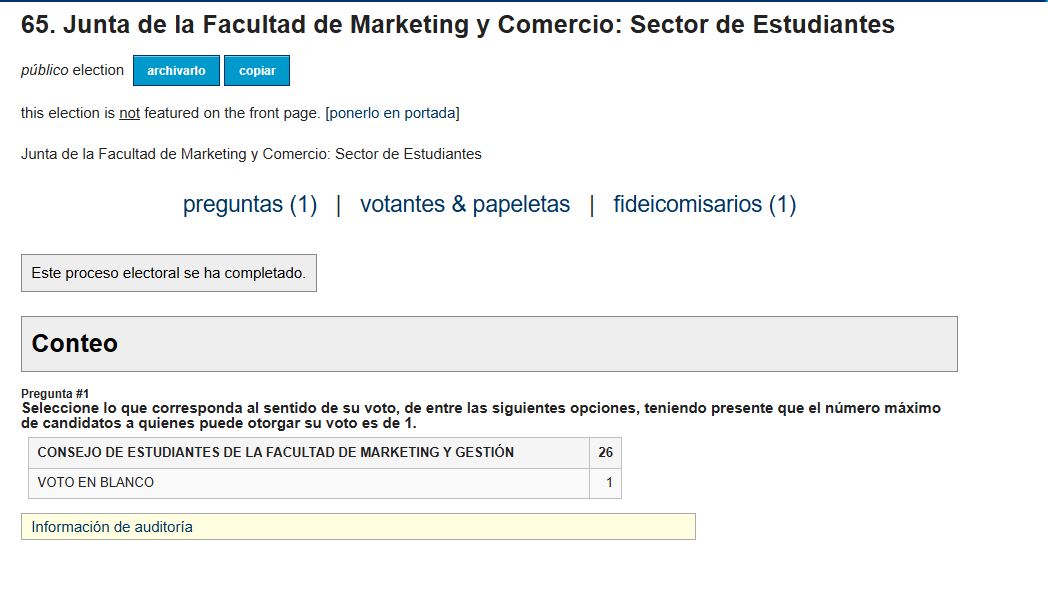Click the question text about número máximo de candidatos

pyautogui.click(x=481, y=415)
